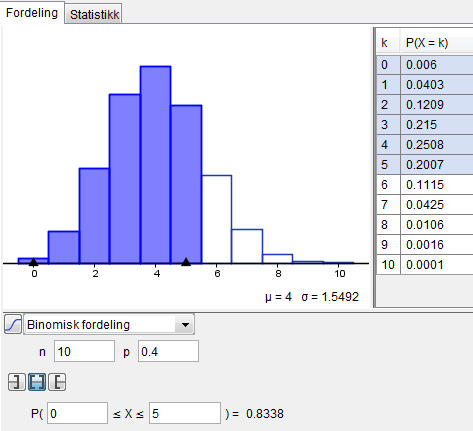Open the Binomisk fordeling dropdown arrow
Screen dimensions: 473x431
185,324
